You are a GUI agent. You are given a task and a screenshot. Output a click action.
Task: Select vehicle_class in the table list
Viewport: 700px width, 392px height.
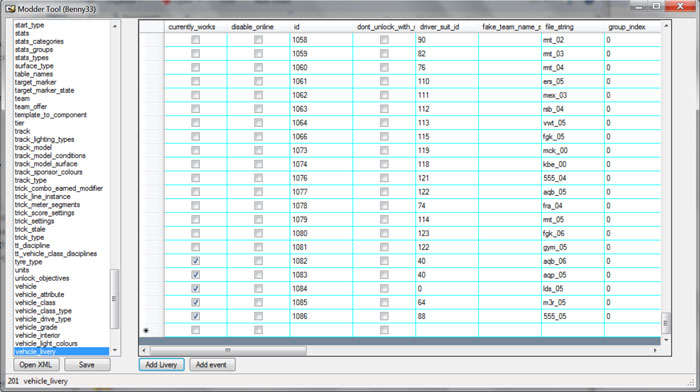pos(35,303)
